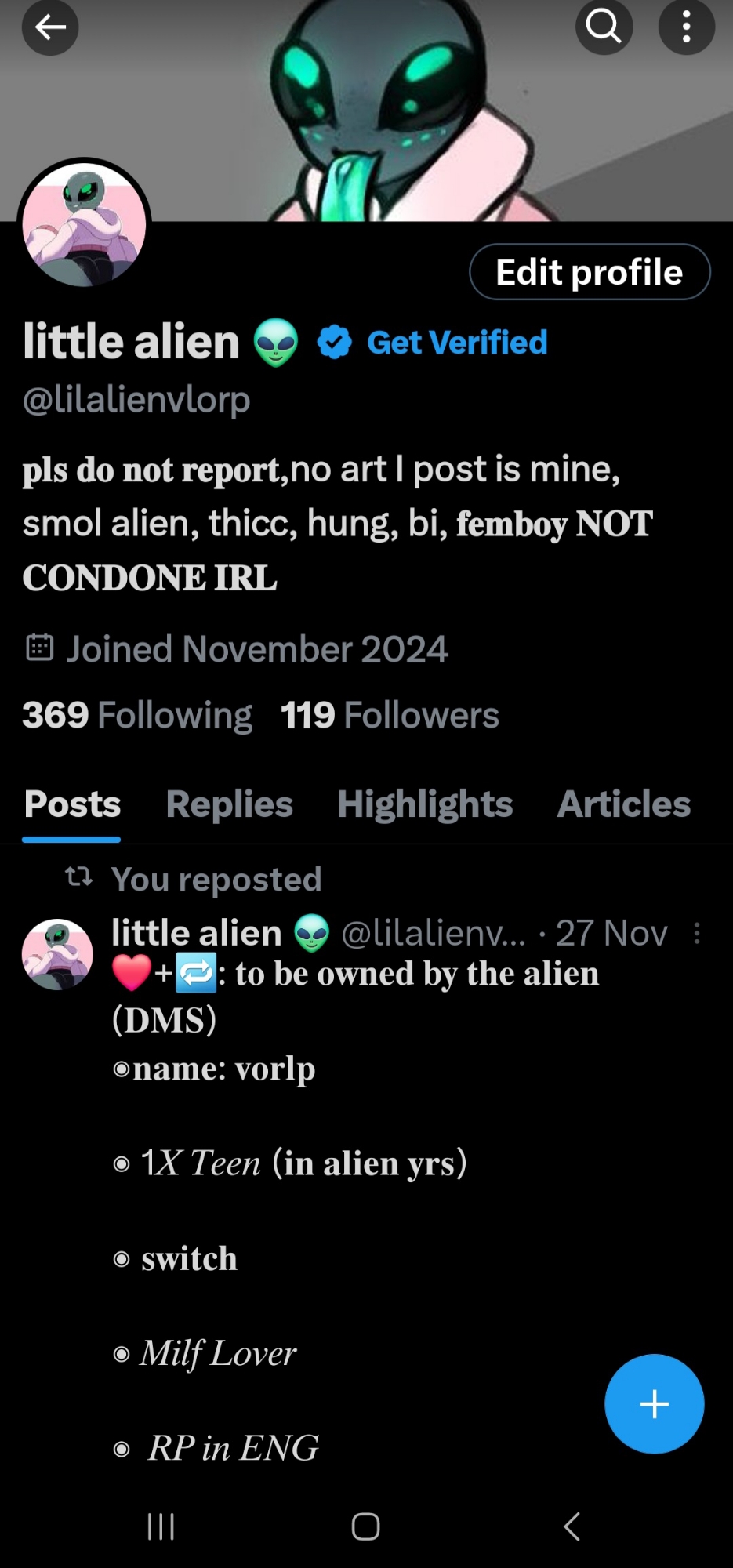Open the post's three-dot options menu
The width and height of the screenshot is (733, 1568).
pyautogui.click(x=697, y=933)
